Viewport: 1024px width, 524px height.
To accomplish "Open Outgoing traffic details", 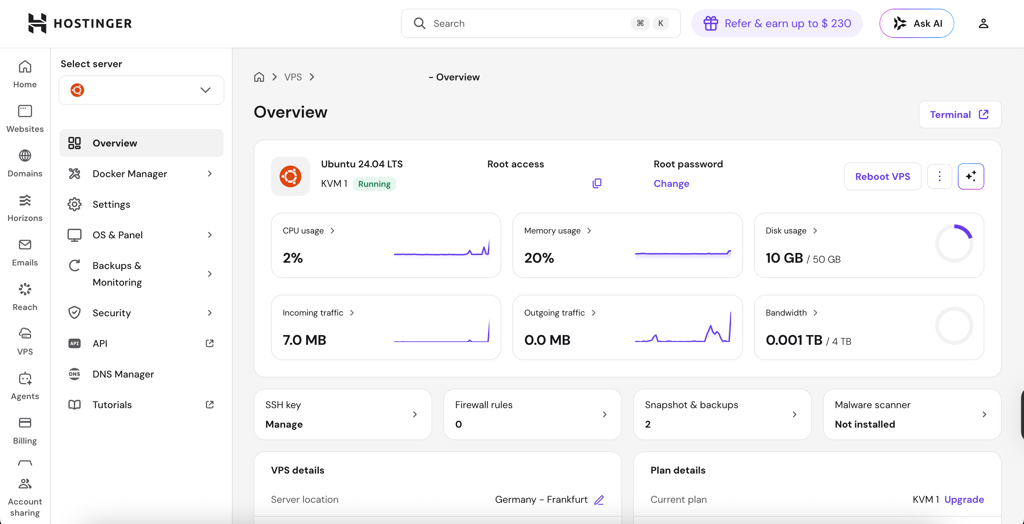I will pos(560,313).
